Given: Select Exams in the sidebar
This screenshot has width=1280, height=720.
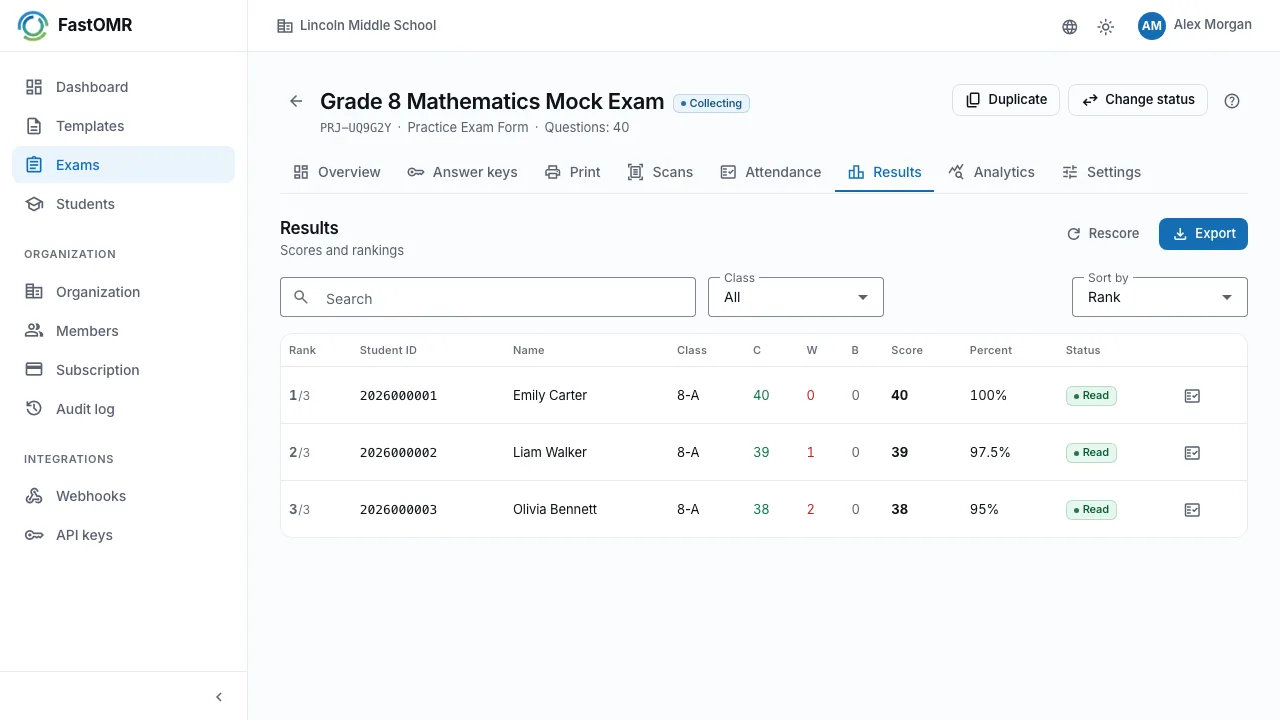Looking at the screenshot, I should 124,165.
